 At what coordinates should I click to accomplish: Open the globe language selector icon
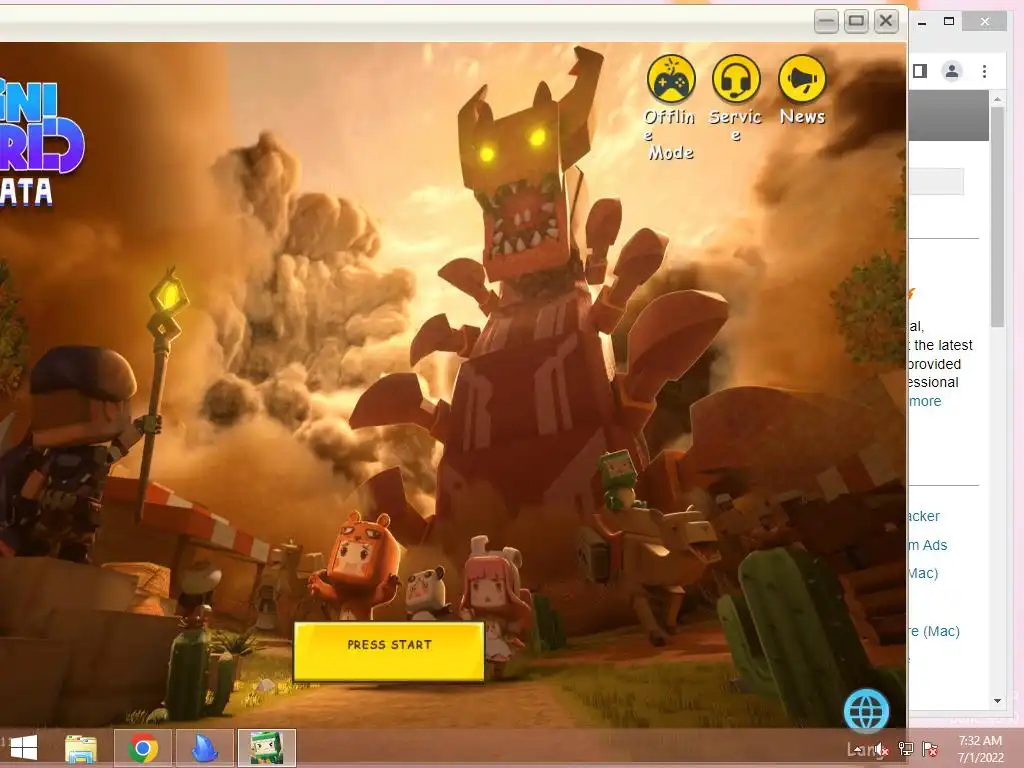coord(866,711)
